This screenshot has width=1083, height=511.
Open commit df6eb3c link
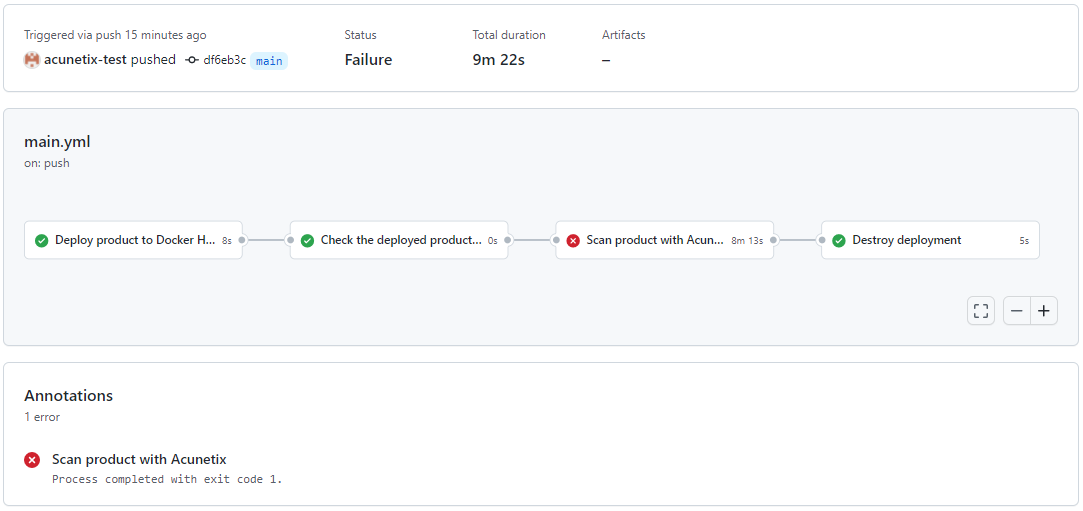pyautogui.click(x=224, y=60)
